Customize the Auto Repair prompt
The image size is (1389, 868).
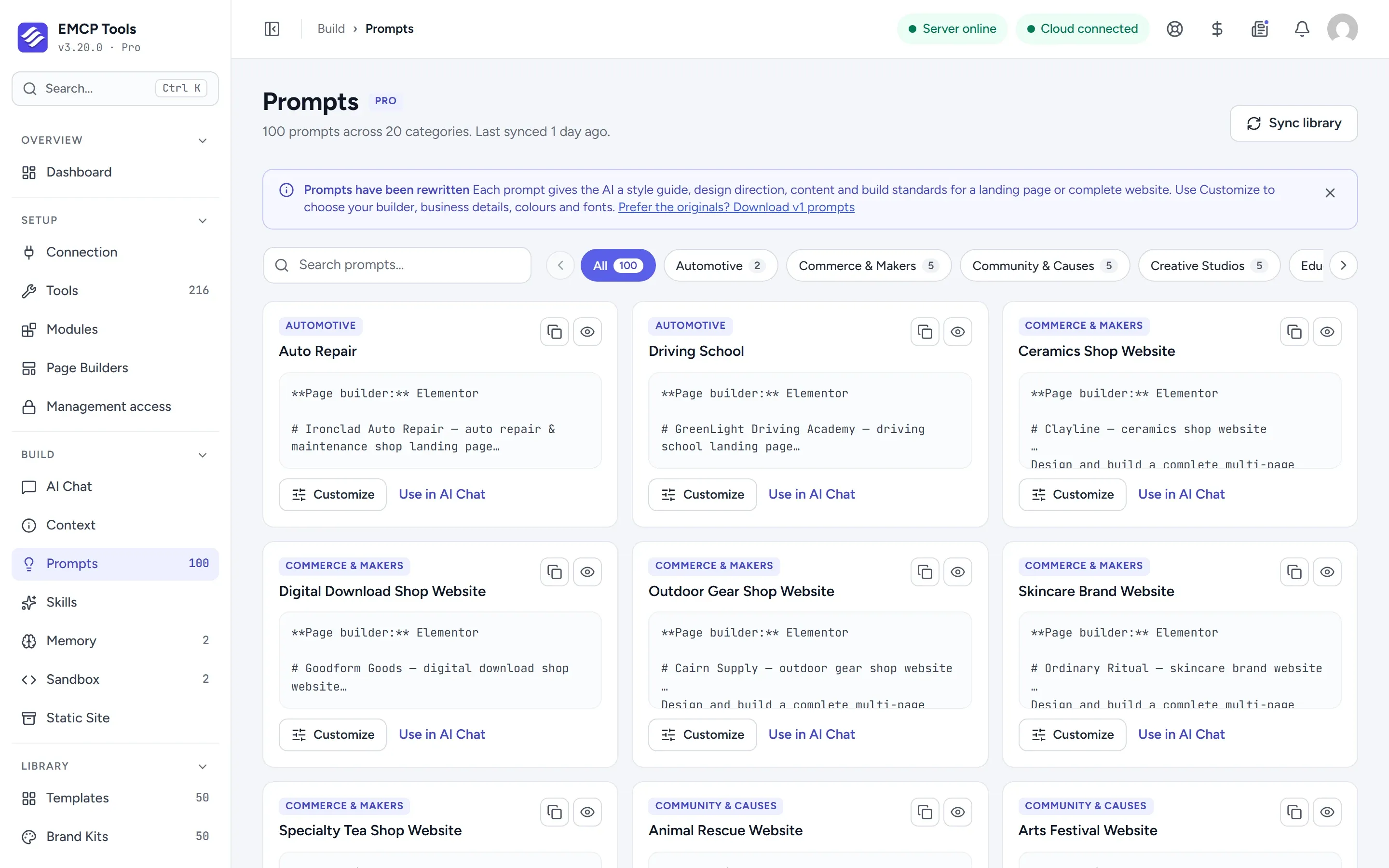(332, 494)
